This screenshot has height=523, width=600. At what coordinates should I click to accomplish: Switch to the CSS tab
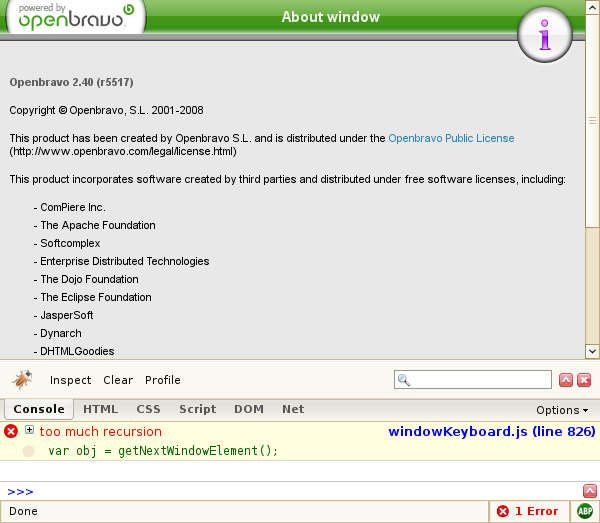tap(148, 409)
